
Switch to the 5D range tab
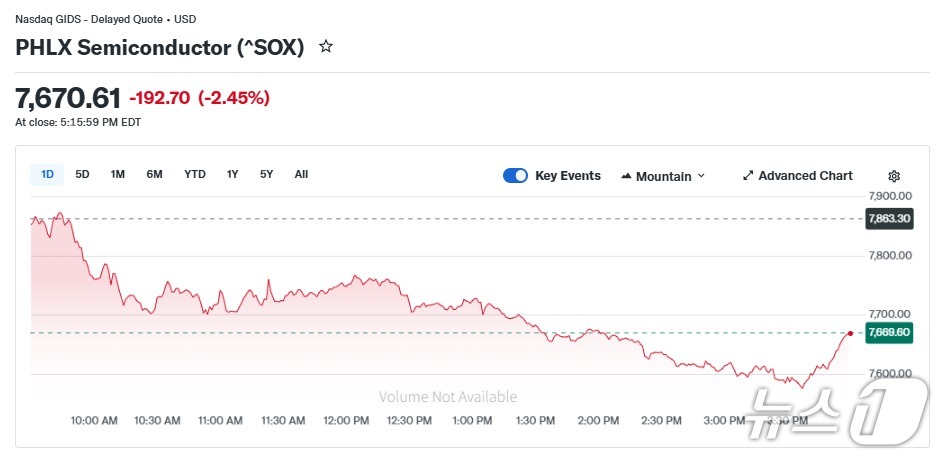point(82,175)
